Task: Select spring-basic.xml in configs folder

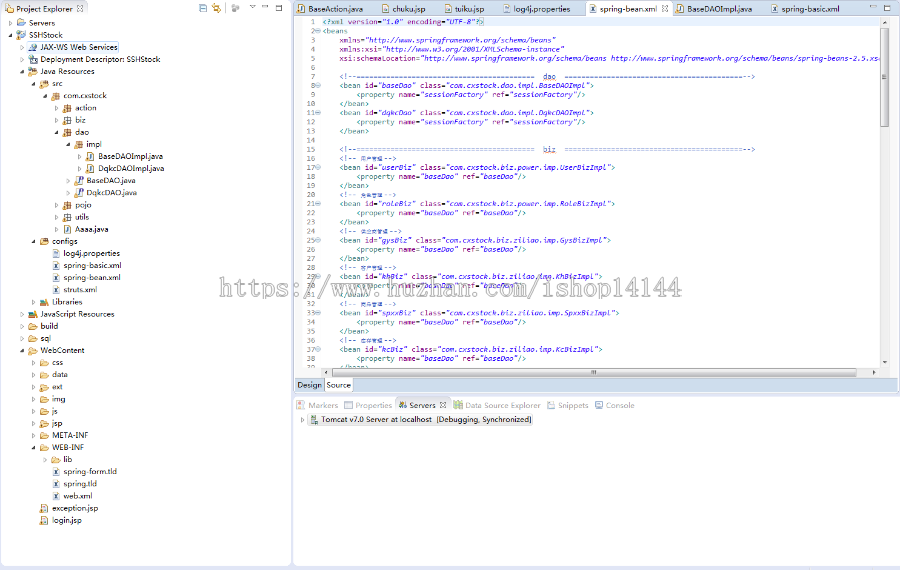Action: pos(92,265)
